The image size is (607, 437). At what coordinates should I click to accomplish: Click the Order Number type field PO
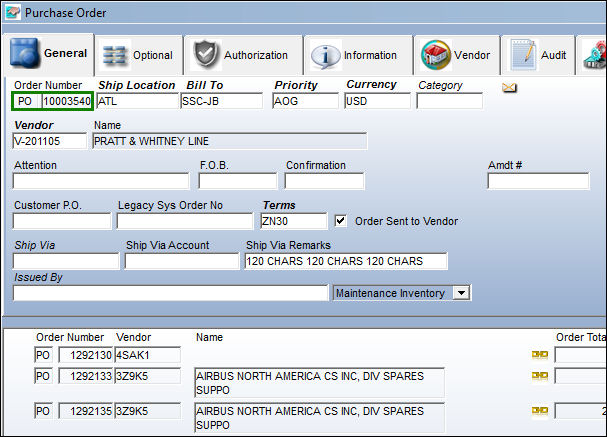[x=26, y=101]
